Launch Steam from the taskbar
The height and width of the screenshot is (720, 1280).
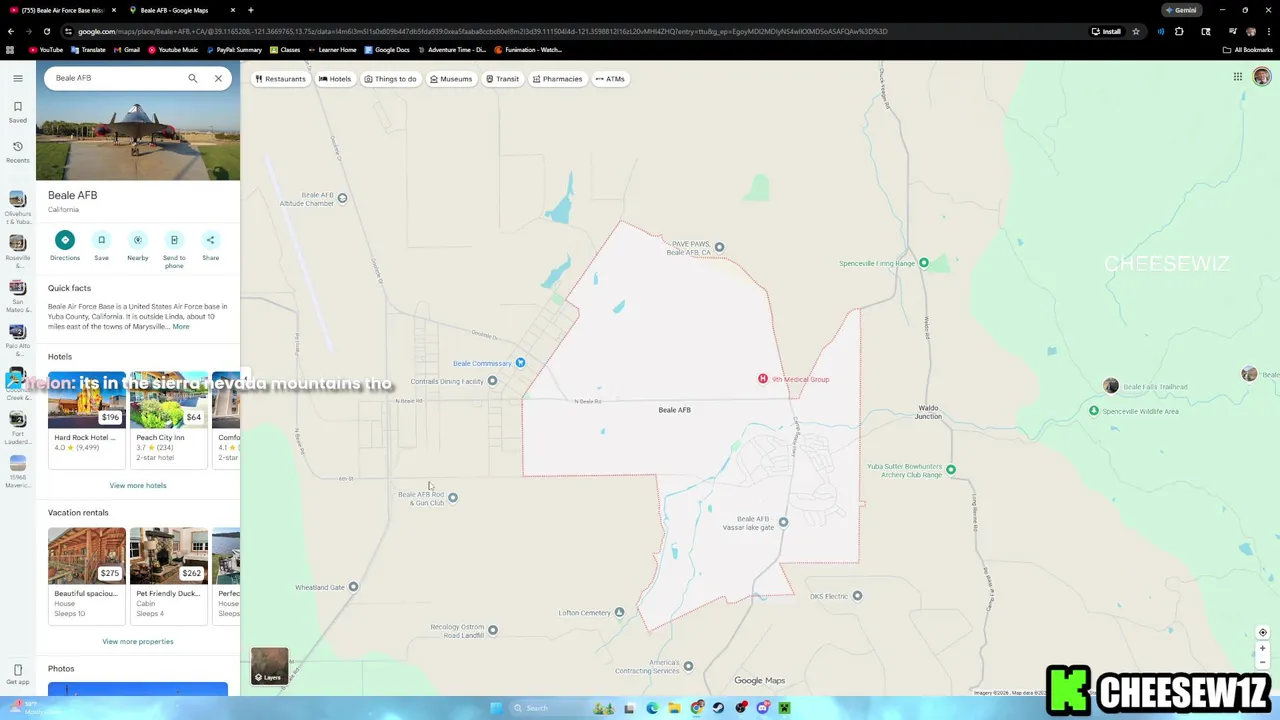718,708
